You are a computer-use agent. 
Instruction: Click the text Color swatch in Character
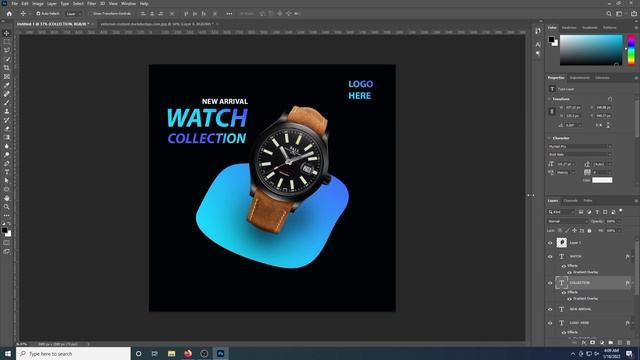coord(602,180)
